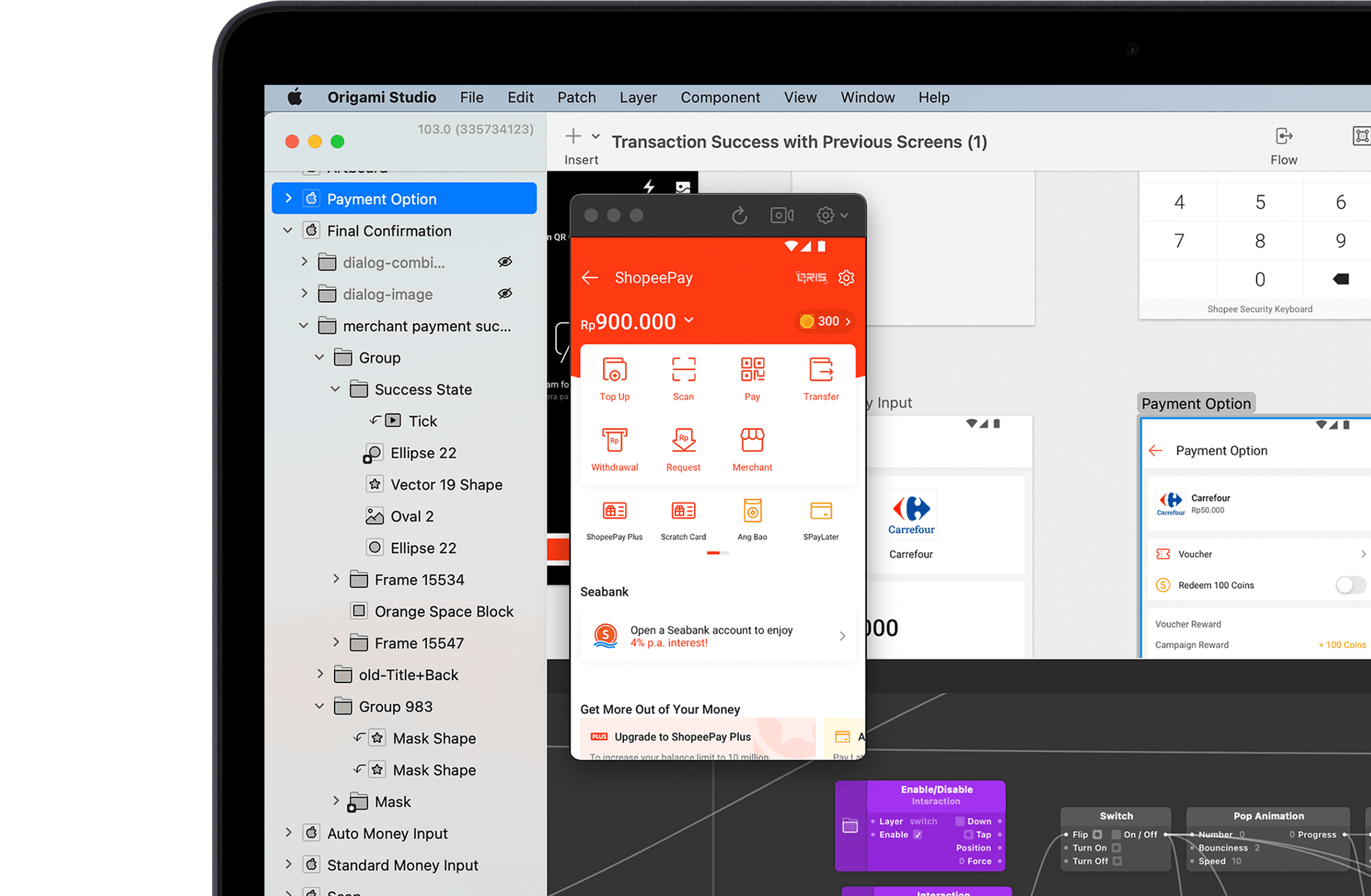Viewport: 1371px width, 896px height.
Task: Click the QRIS icon in ShopeePay header
Action: (811, 278)
